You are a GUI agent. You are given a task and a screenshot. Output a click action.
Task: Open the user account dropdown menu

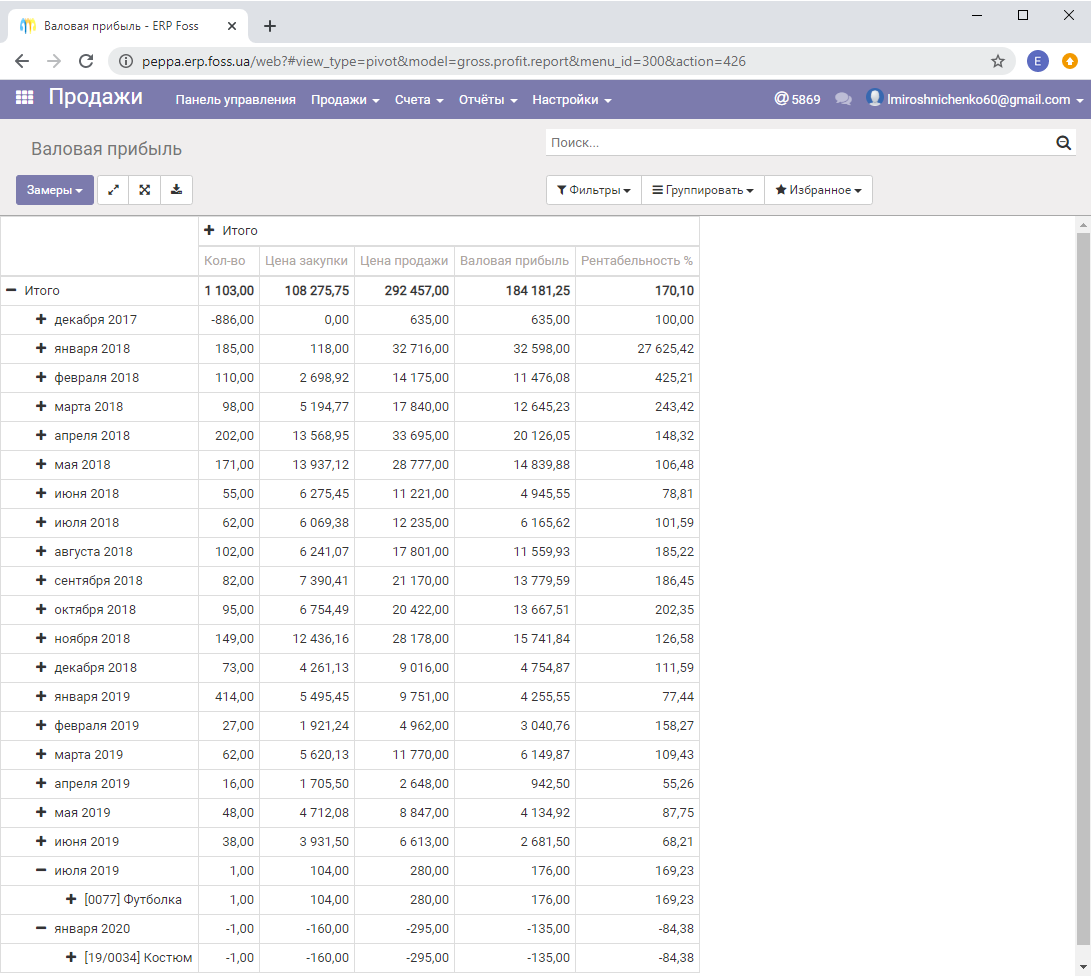pos(975,99)
